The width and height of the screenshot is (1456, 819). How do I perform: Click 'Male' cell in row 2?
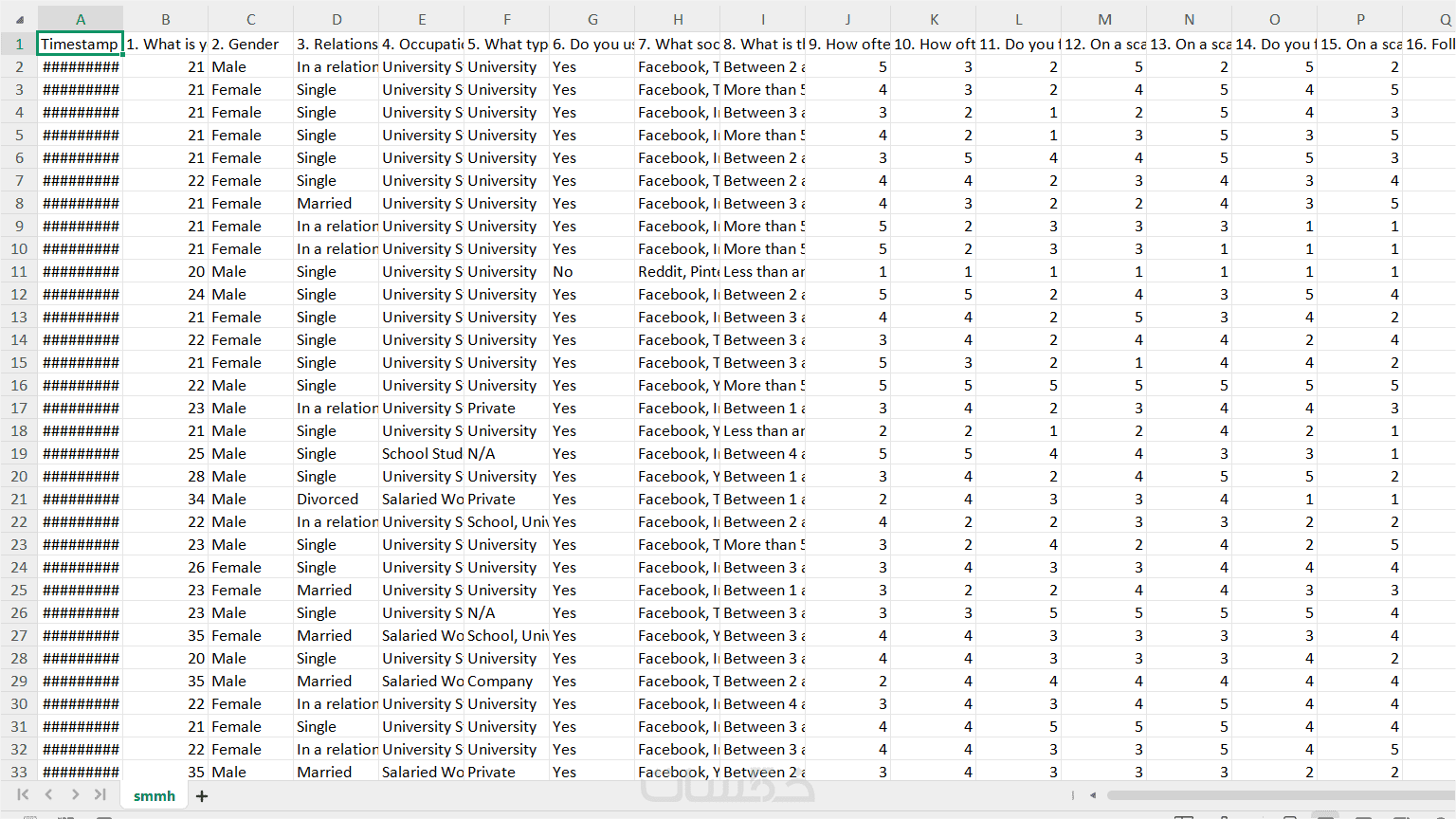251,66
